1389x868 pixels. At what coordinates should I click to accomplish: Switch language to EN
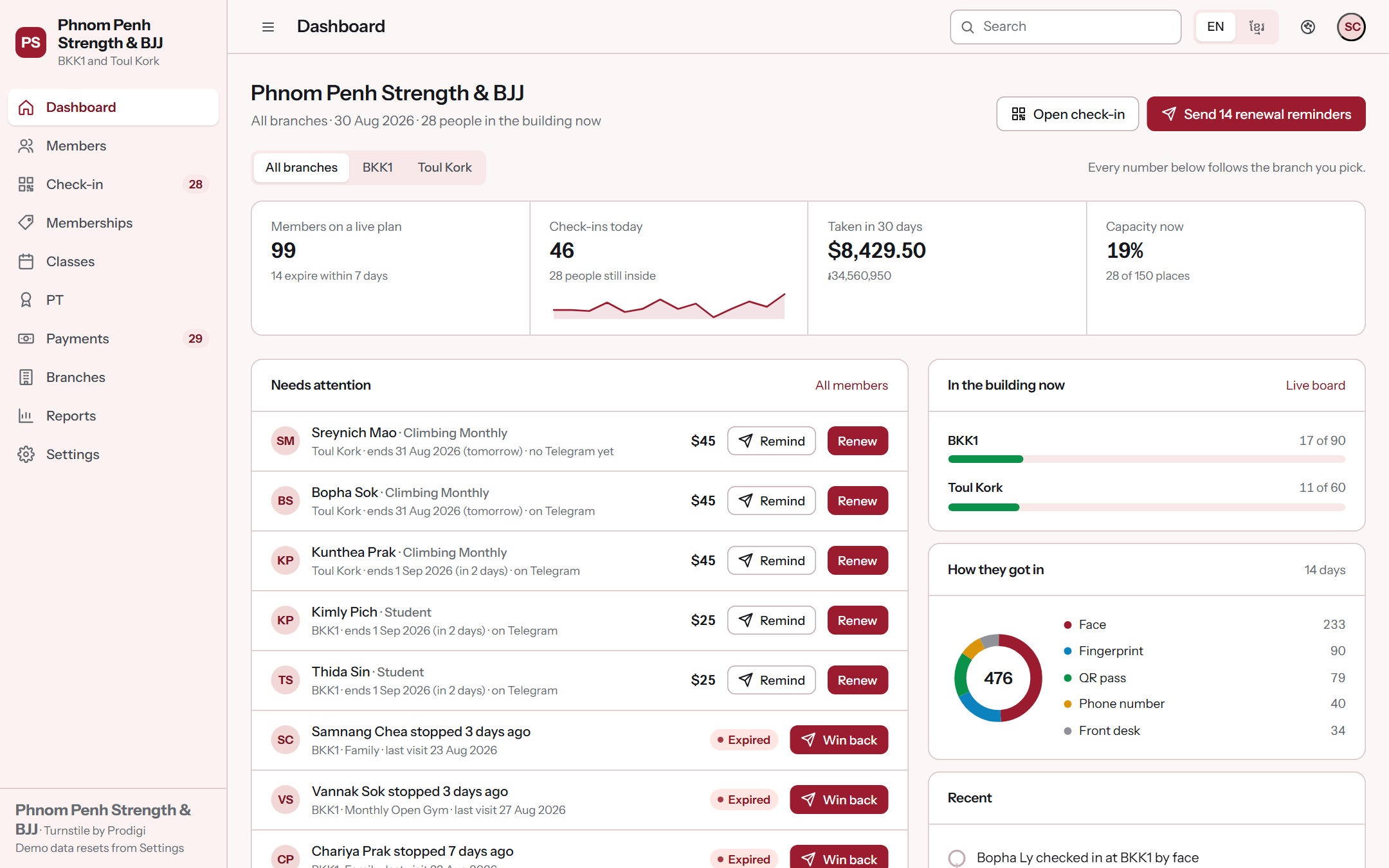[1215, 27]
